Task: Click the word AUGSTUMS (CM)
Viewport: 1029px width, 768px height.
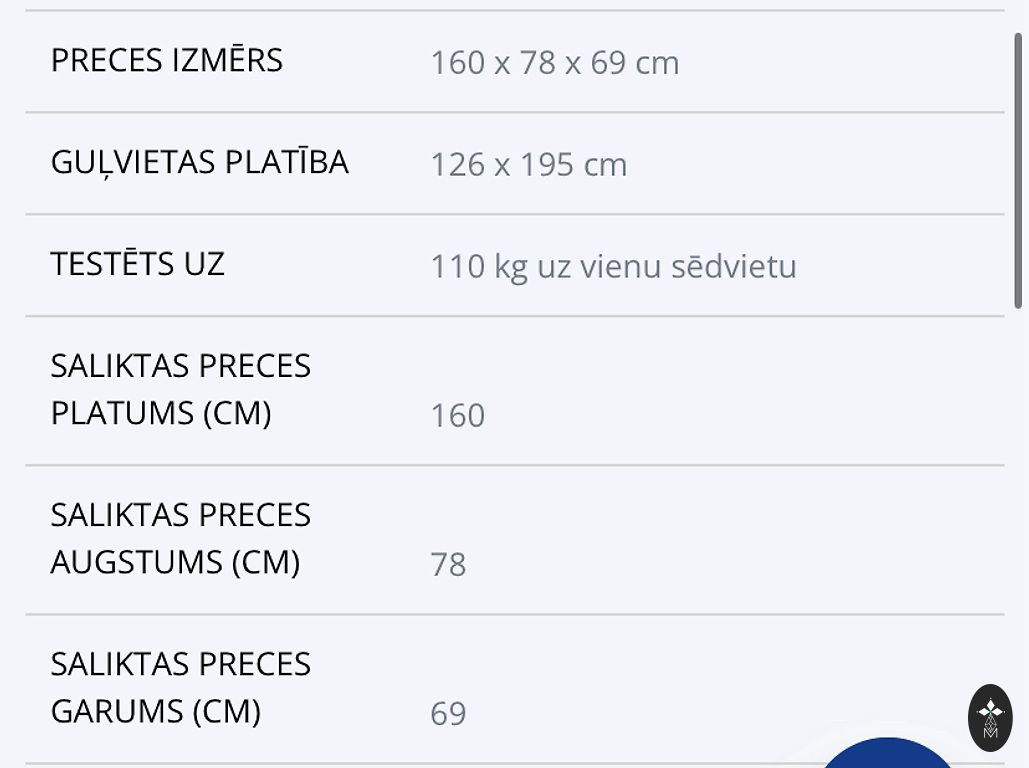Action: [175, 562]
